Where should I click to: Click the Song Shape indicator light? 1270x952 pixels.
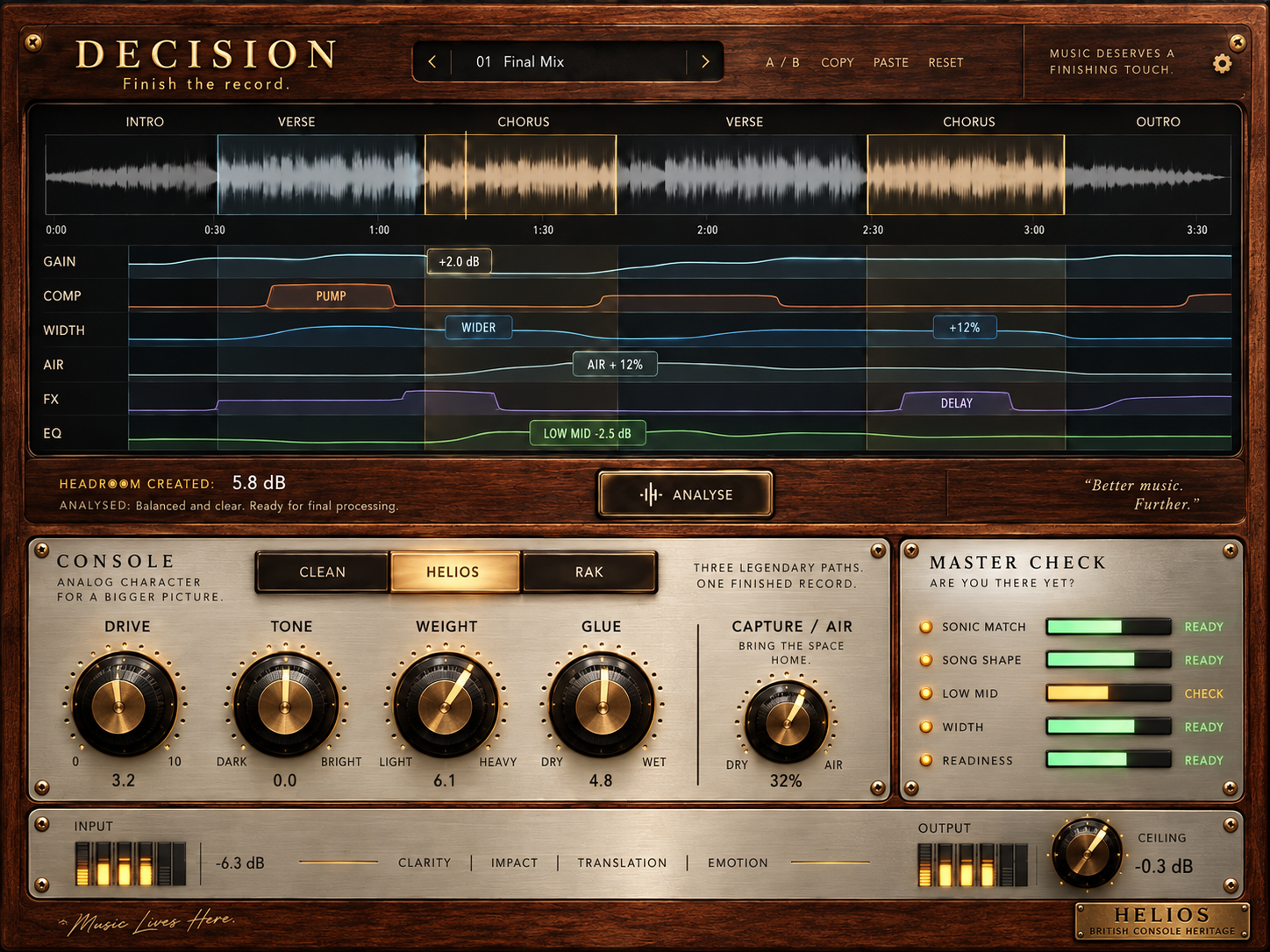925,660
